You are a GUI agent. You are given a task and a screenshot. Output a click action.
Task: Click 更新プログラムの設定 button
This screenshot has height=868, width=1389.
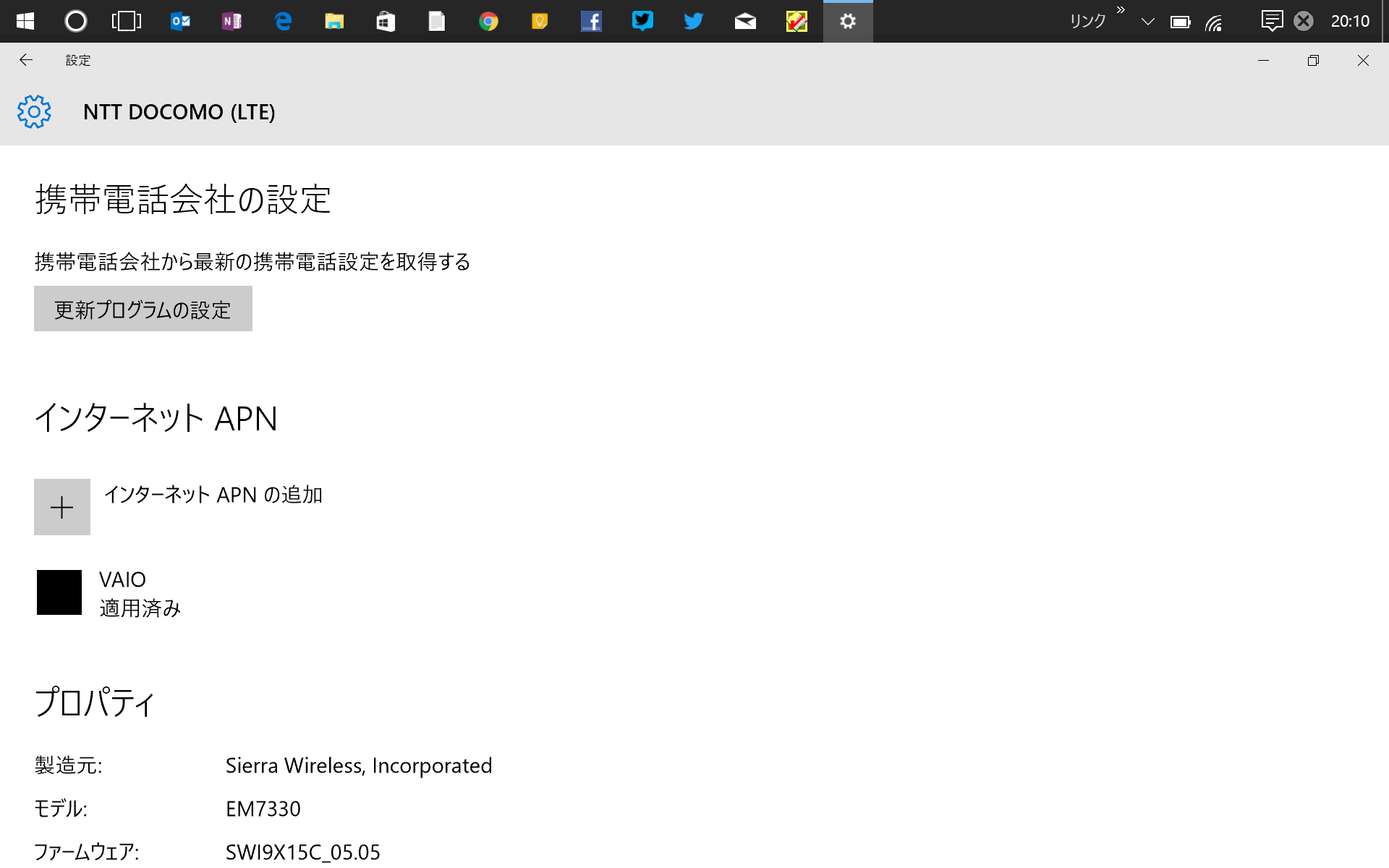[x=143, y=309]
